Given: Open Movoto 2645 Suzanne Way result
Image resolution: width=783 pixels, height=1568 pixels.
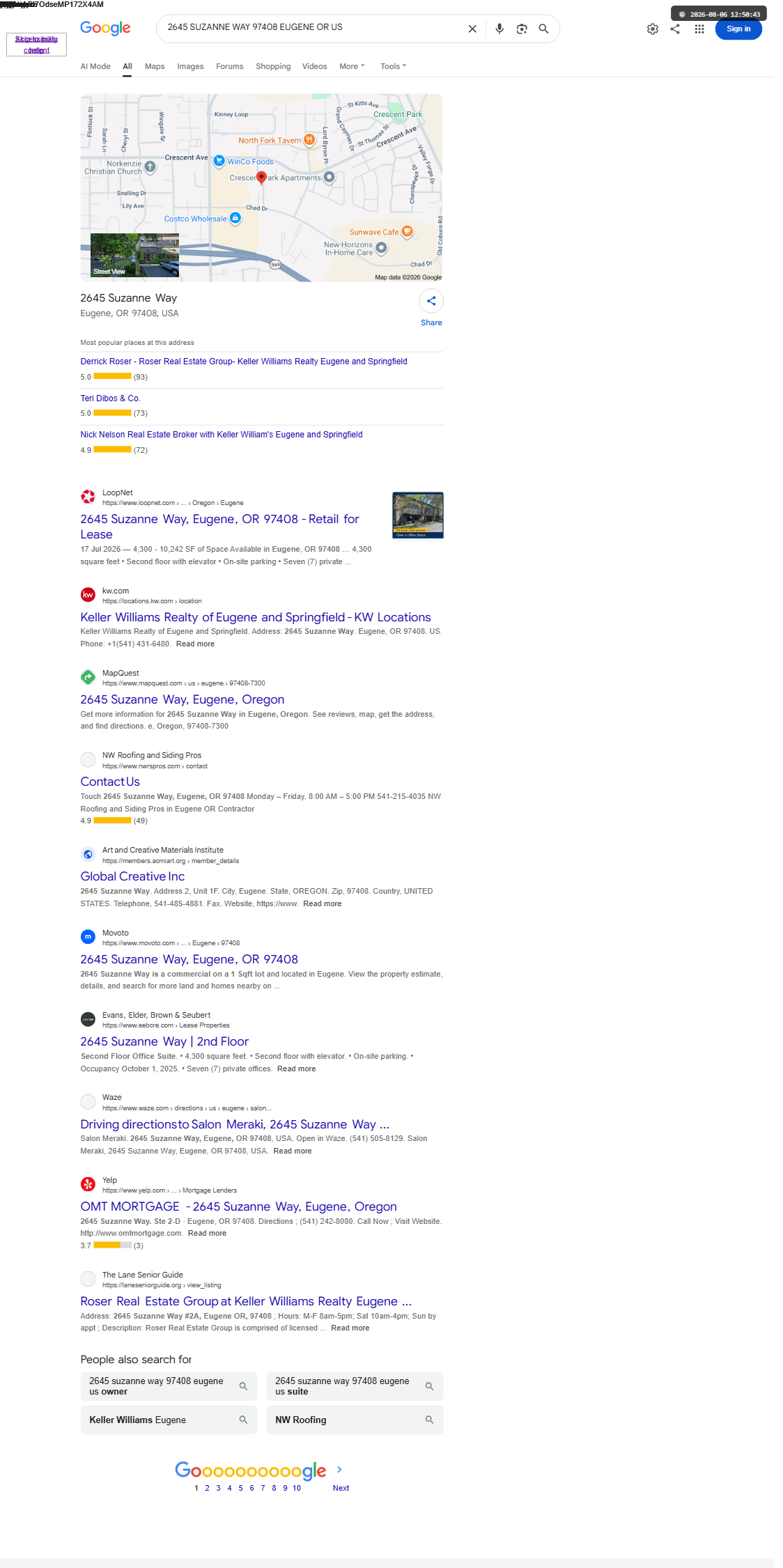Looking at the screenshot, I should tap(189, 959).
